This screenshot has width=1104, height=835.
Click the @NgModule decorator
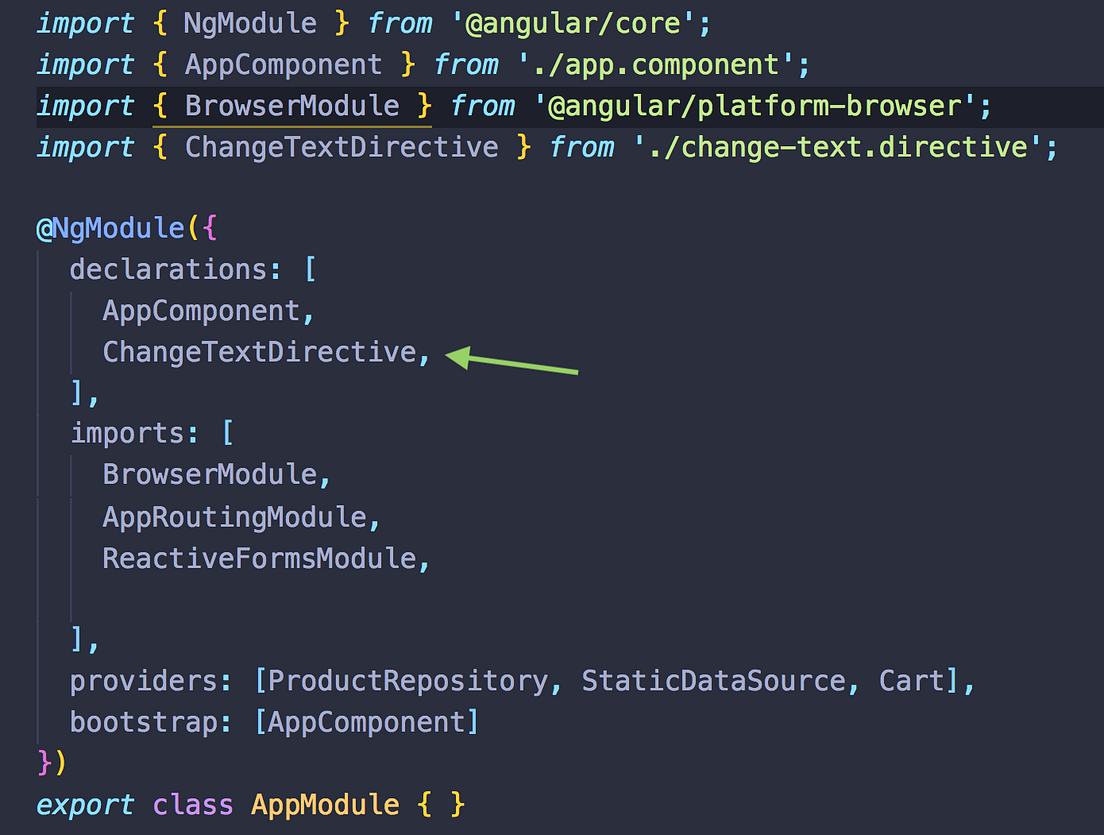pyautogui.click(x=110, y=228)
